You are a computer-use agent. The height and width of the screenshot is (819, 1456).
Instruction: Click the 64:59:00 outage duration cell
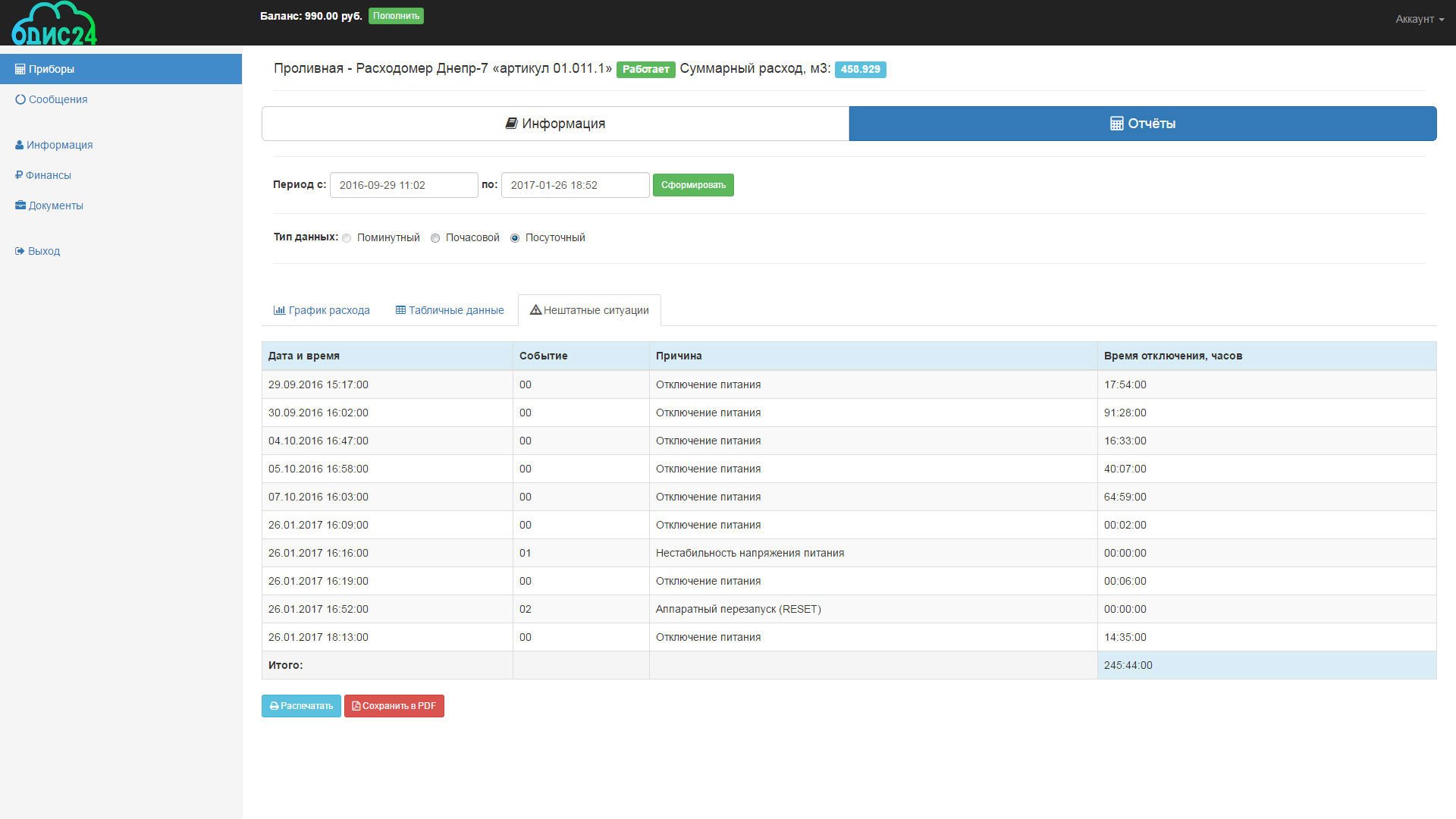pyautogui.click(x=1267, y=497)
